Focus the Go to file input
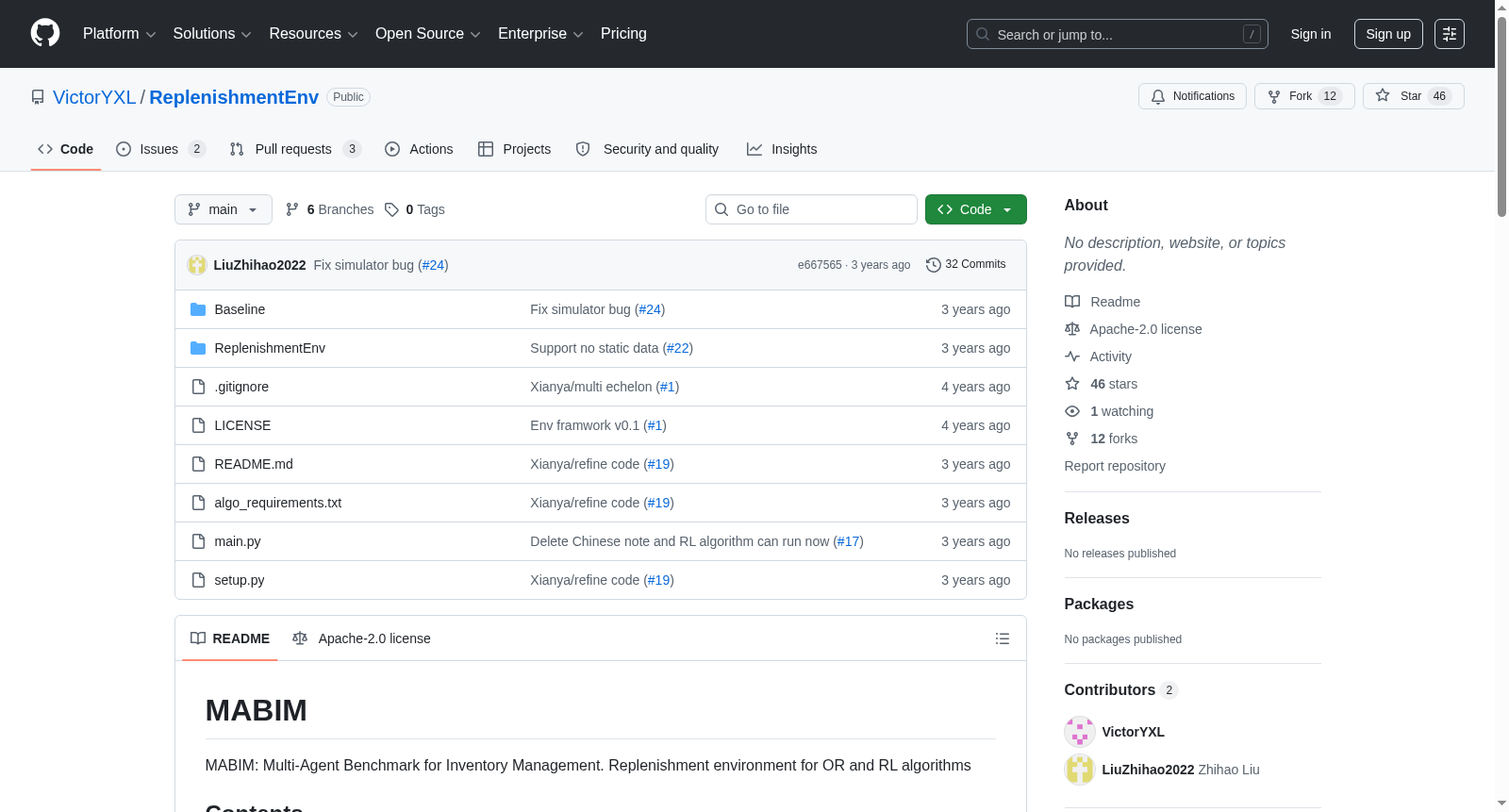This screenshot has height=812, width=1509. 811,209
